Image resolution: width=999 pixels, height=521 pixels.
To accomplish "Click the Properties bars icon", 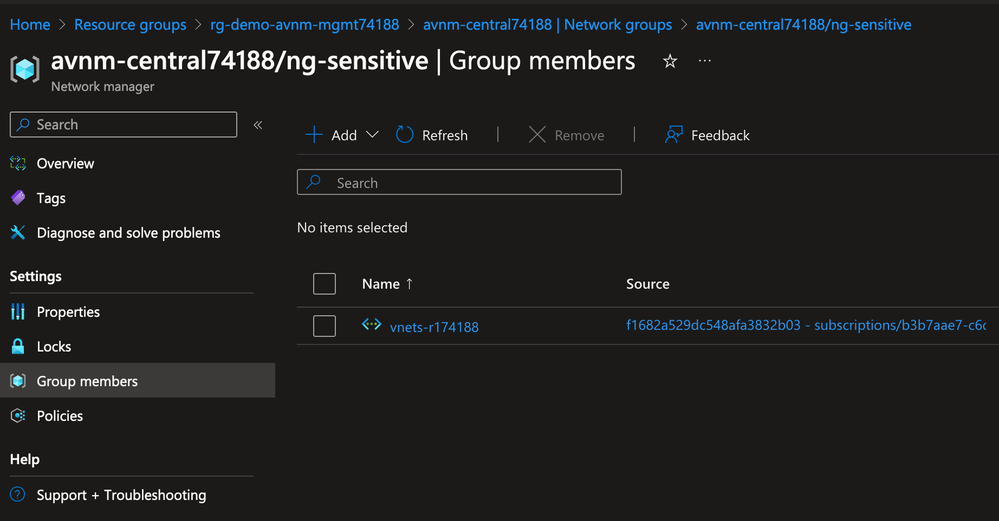I will (x=18, y=311).
